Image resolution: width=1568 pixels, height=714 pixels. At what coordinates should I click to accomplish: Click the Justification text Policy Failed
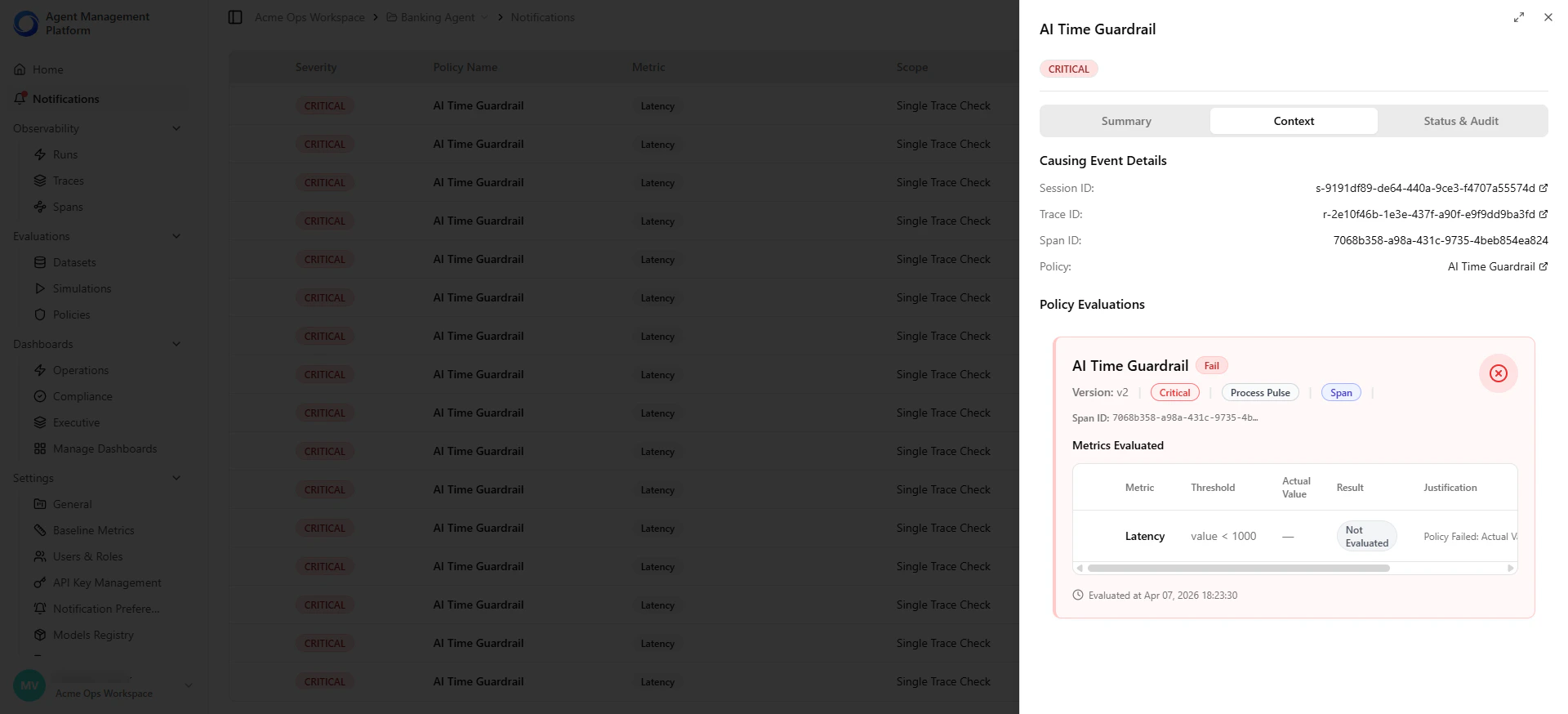(1470, 537)
